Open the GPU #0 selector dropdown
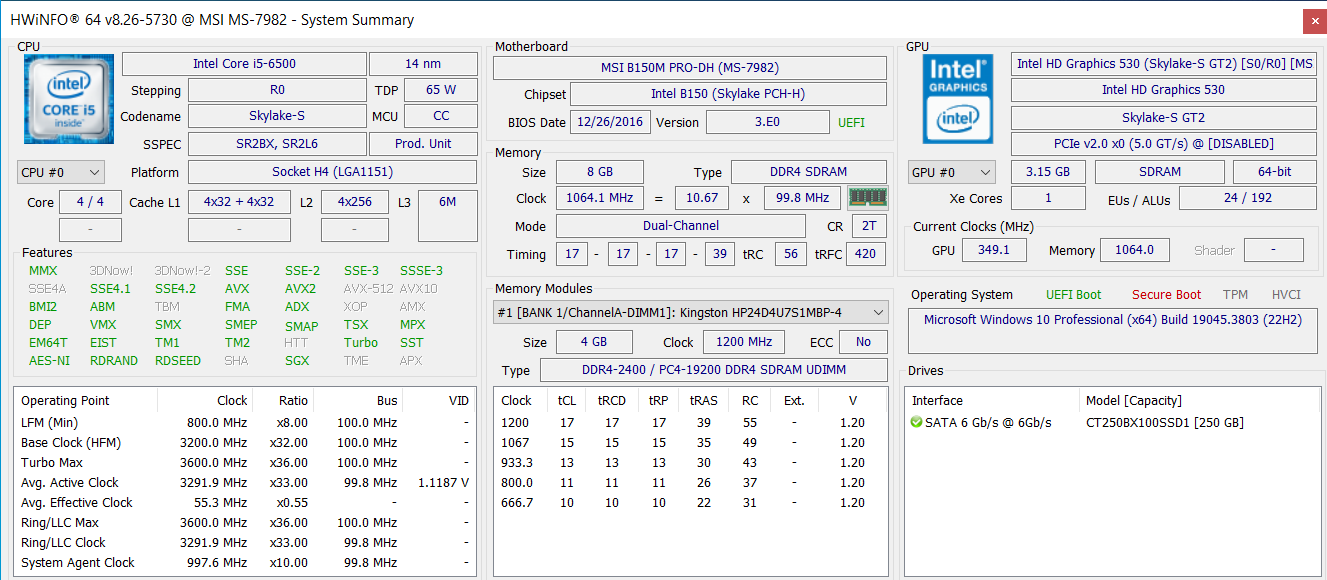The height and width of the screenshot is (580, 1327). coord(951,172)
